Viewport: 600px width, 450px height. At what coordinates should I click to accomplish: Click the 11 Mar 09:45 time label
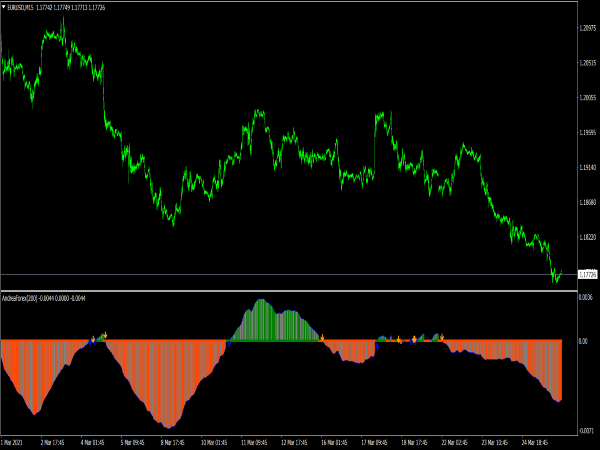[x=254, y=443]
